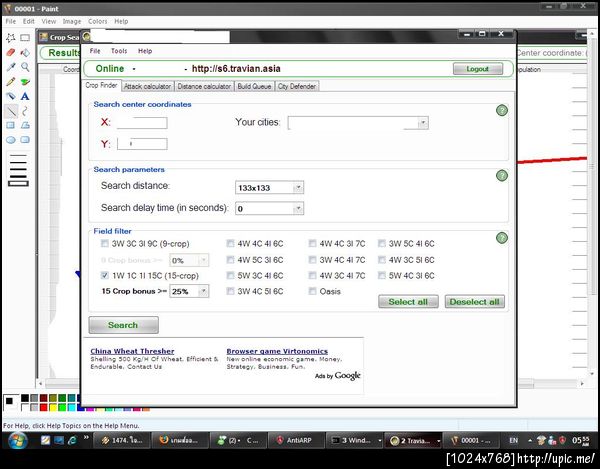Open the Search delay time dropdown
The image size is (600, 469).
pyautogui.click(x=298, y=208)
